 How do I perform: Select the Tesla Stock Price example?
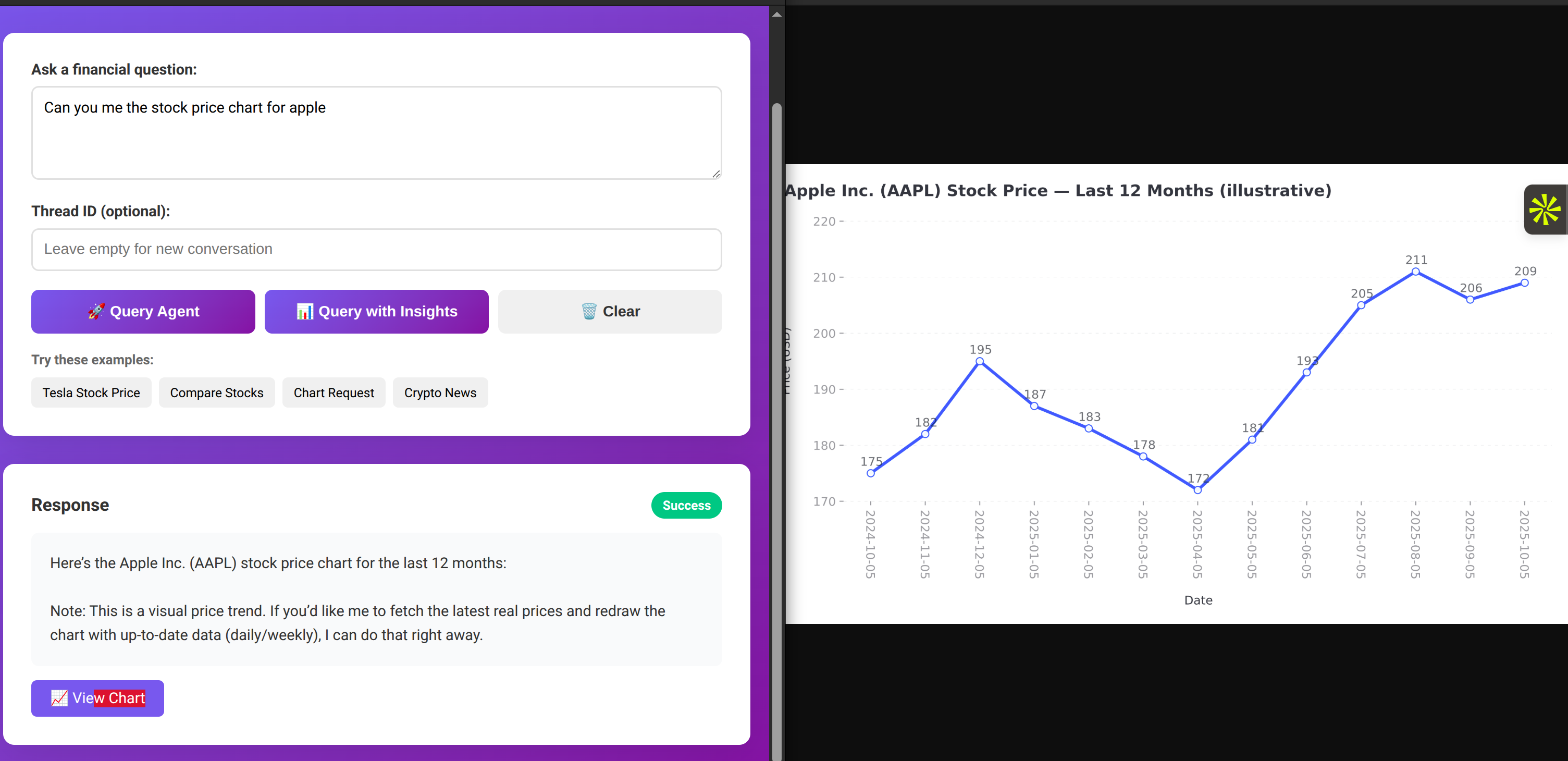(91, 392)
